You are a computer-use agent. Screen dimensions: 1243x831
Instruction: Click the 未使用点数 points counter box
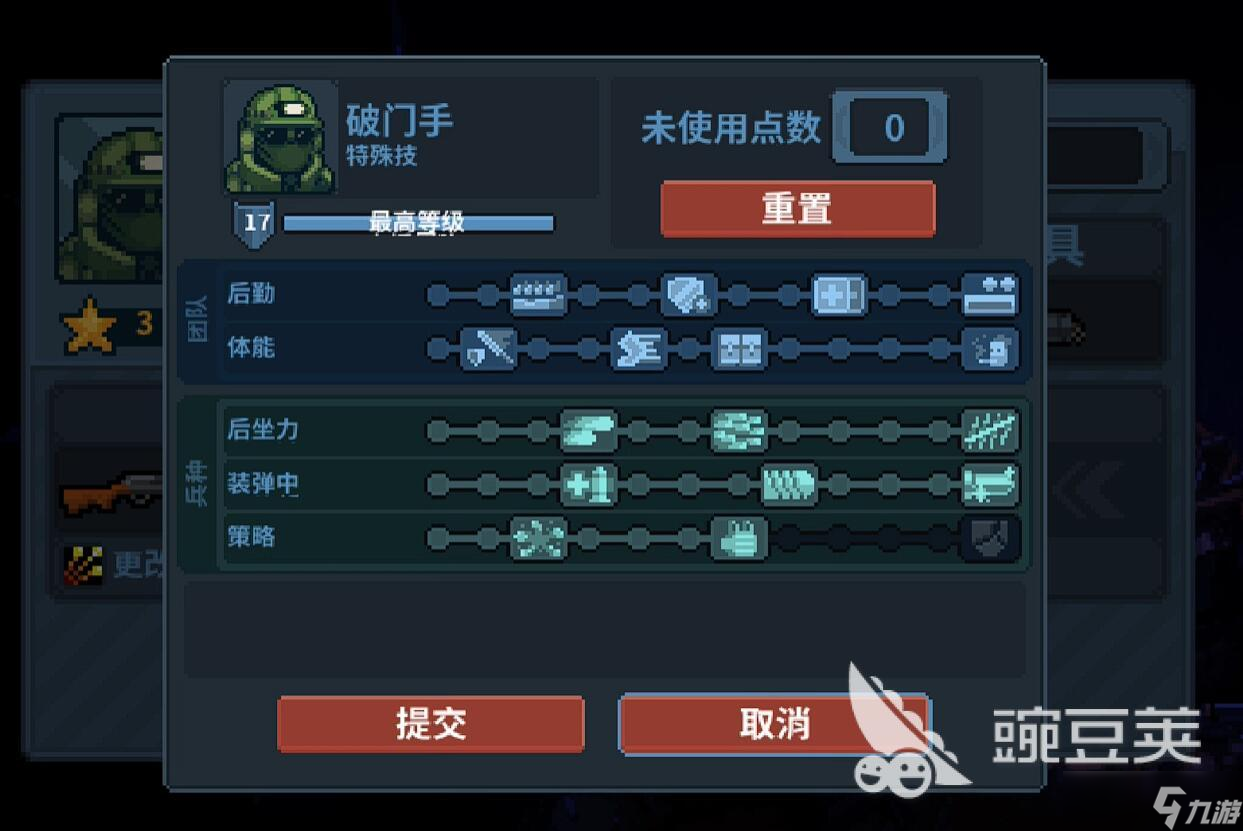890,127
